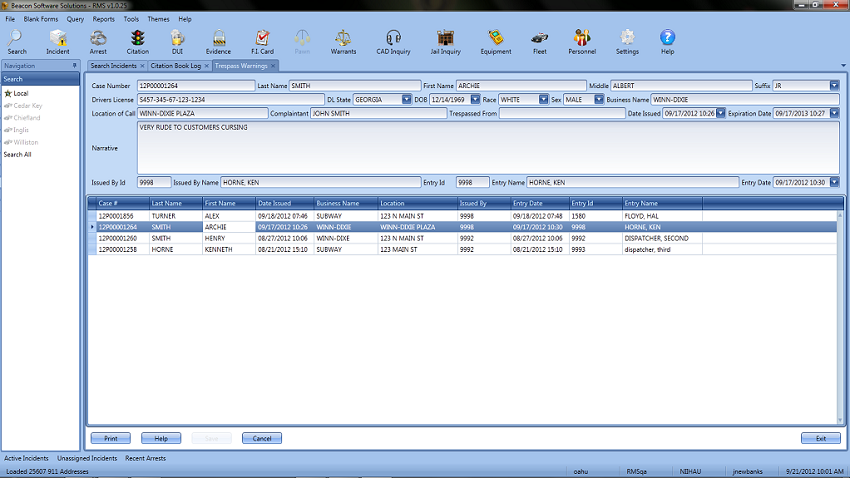Switch to the Citation Book Log tab
This screenshot has width=850, height=478.
[x=175, y=66]
